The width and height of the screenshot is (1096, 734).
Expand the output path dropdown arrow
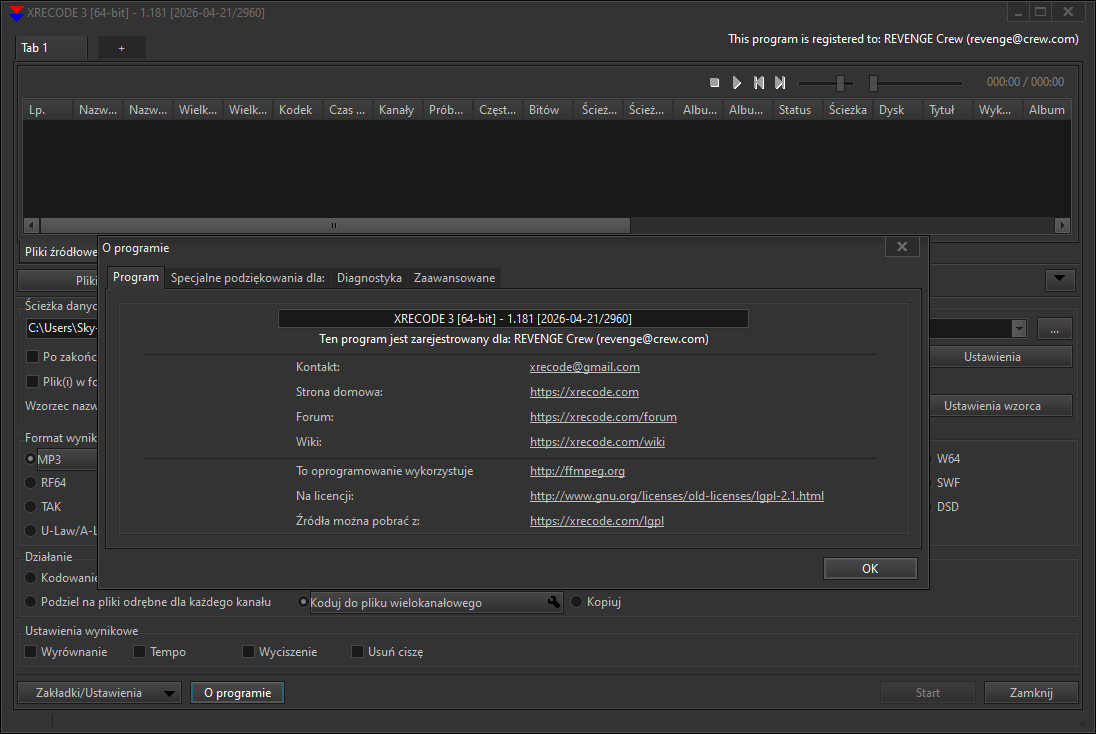click(x=1019, y=329)
